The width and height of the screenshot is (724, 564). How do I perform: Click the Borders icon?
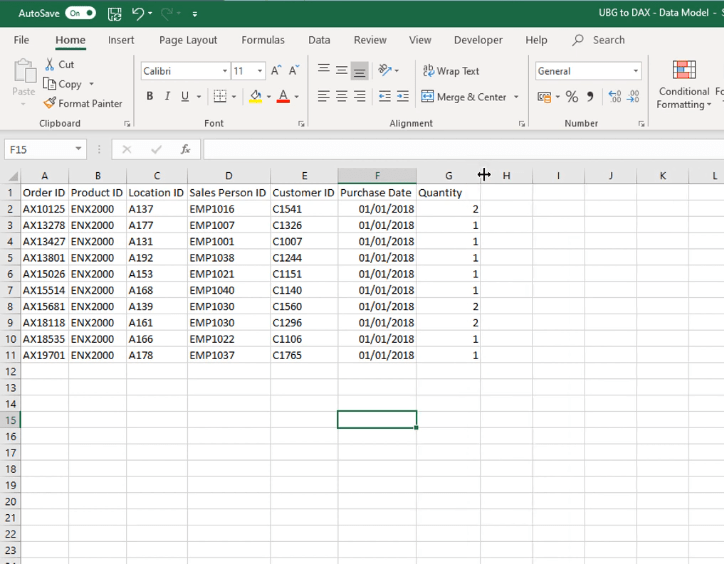click(x=220, y=96)
